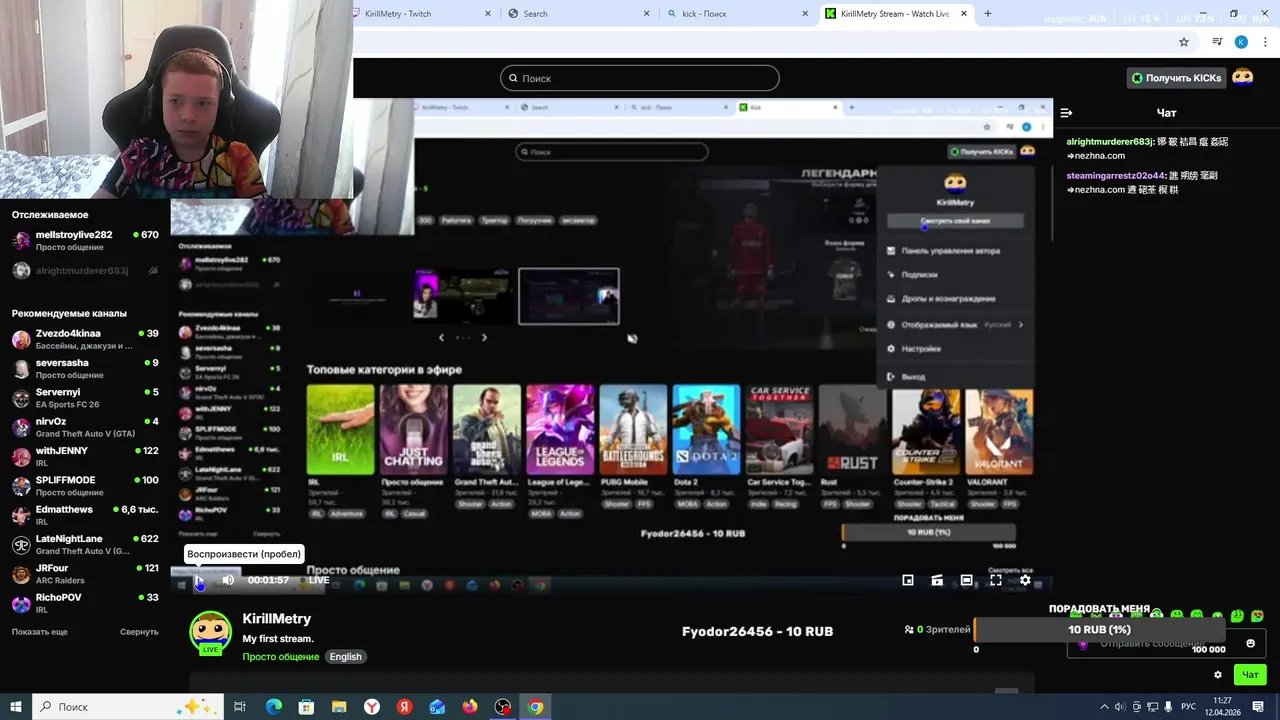Enter fullscreen mode in the player
This screenshot has width=1280, height=720.
[x=996, y=580]
